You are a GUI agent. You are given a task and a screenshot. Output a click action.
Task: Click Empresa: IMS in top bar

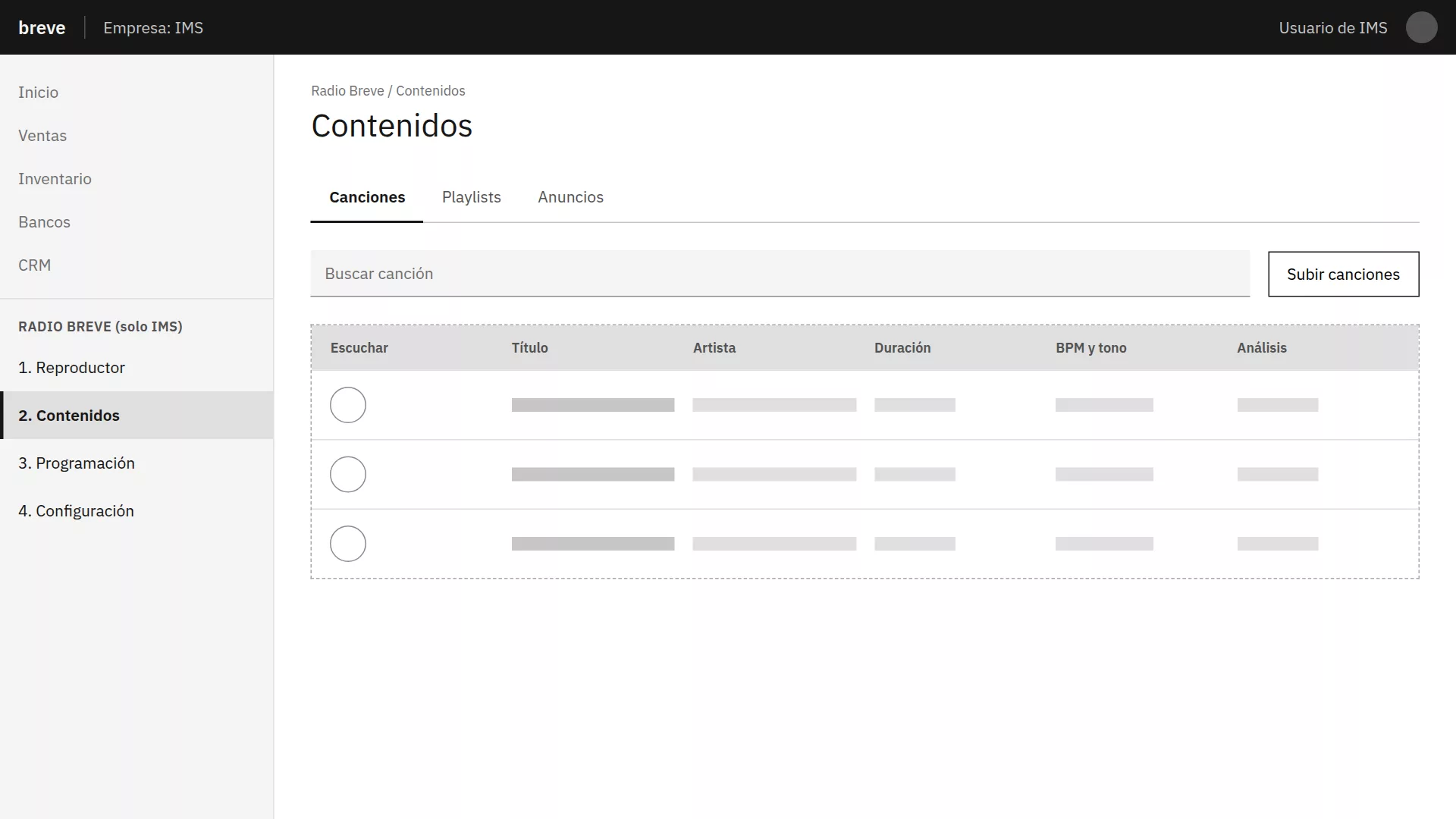pyautogui.click(x=153, y=28)
